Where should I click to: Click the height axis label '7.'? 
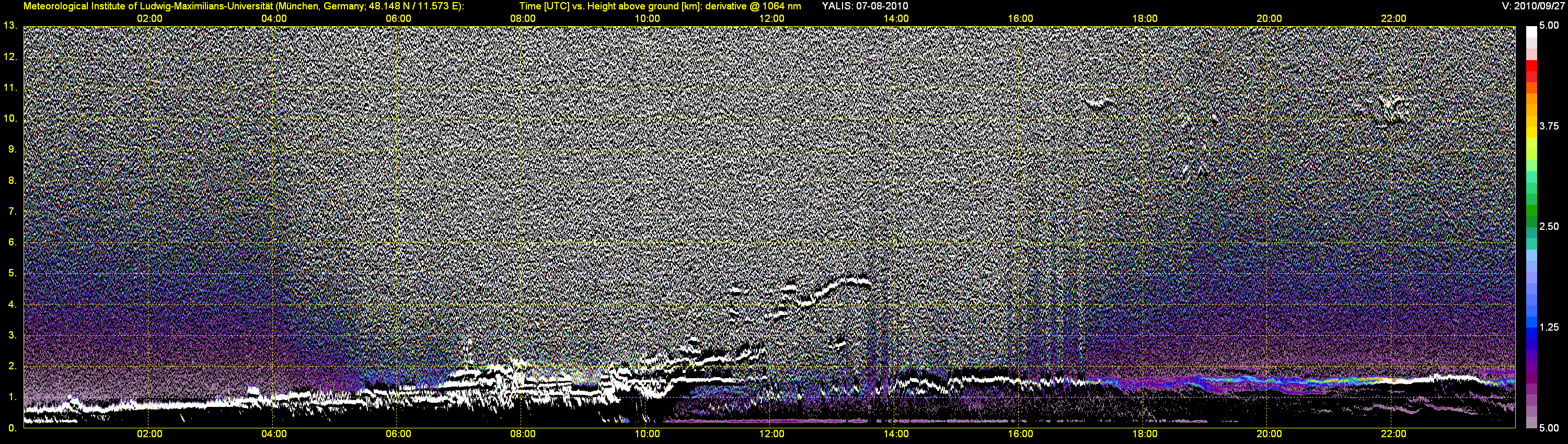(13, 212)
